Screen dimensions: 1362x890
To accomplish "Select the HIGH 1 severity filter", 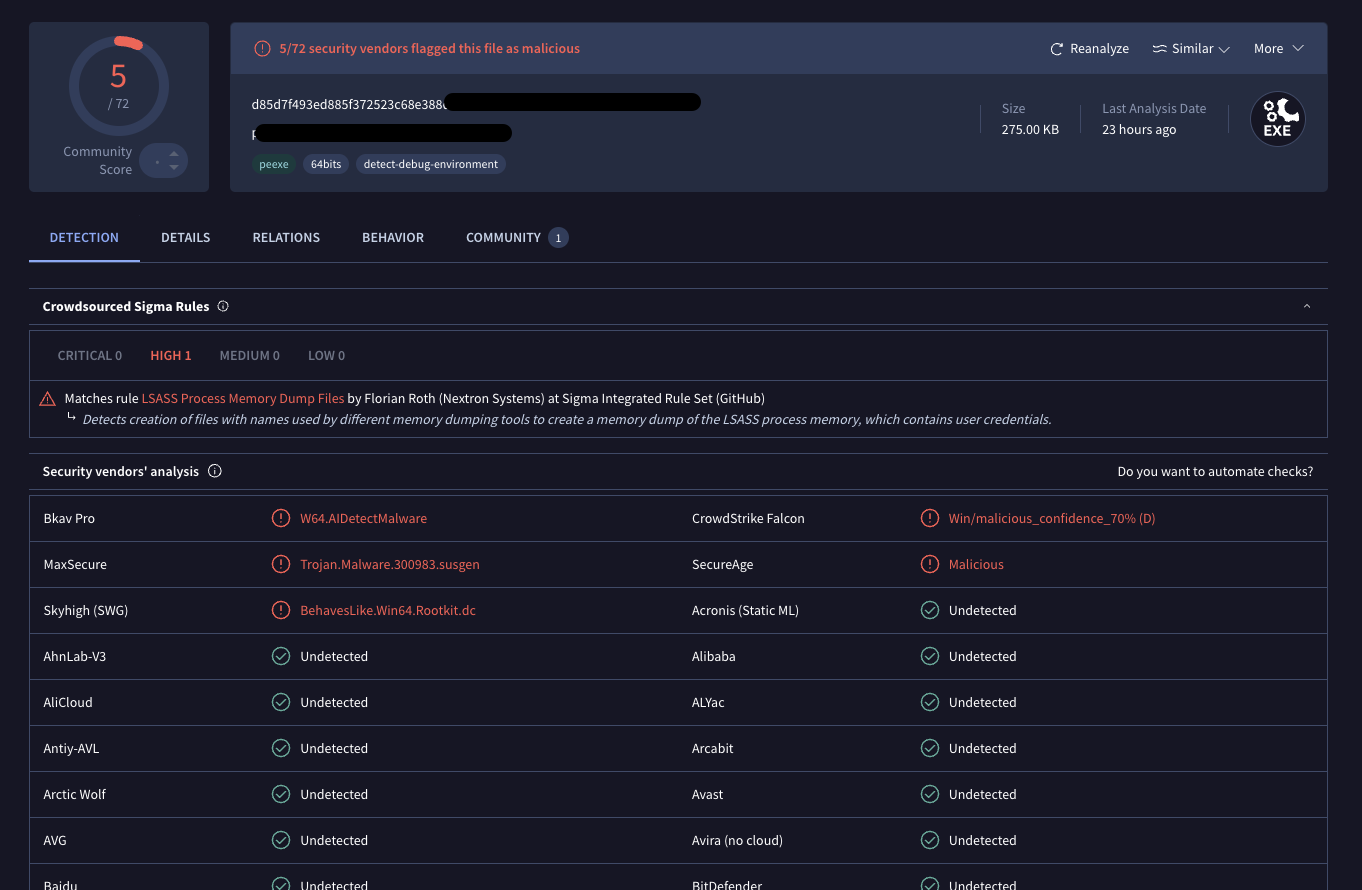I will tap(170, 355).
